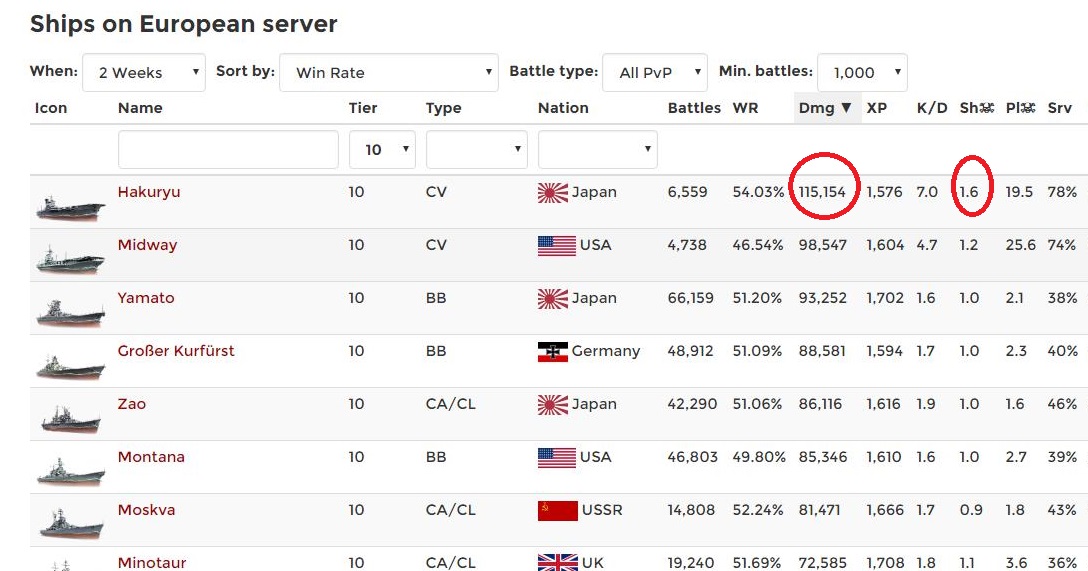Open the Sort by Win Rate dropdown
1088x571 pixels.
pos(389,73)
